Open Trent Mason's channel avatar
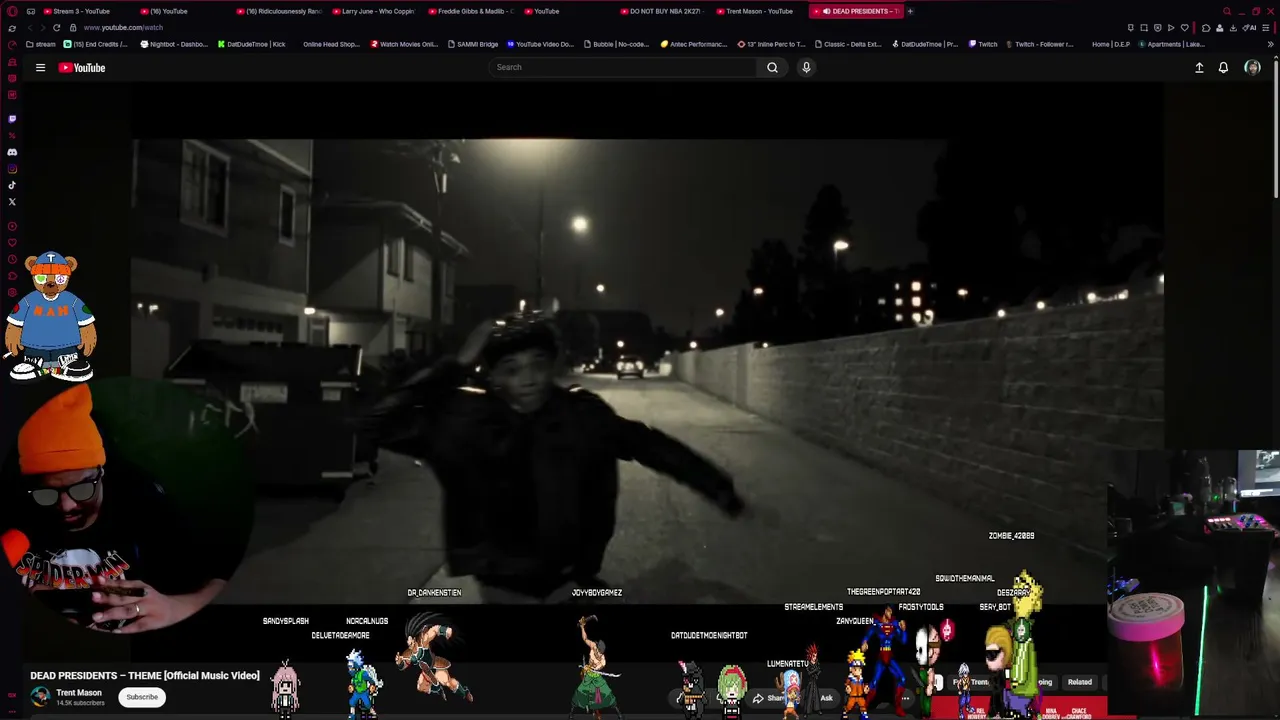This screenshot has width=1280, height=720. pos(40,697)
